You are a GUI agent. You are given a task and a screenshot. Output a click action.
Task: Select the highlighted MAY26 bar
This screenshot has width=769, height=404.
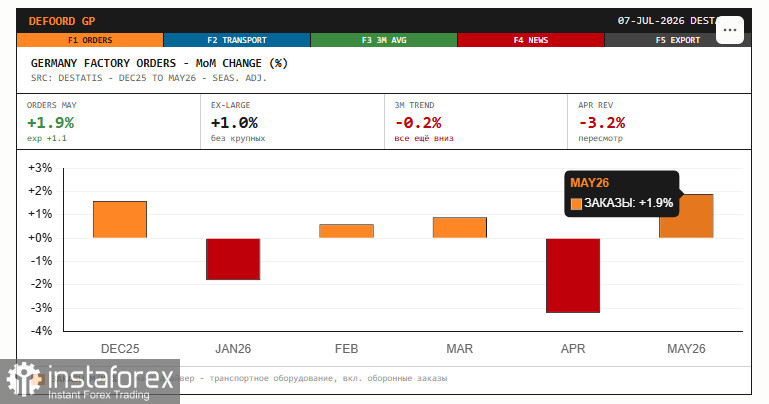tap(686, 216)
